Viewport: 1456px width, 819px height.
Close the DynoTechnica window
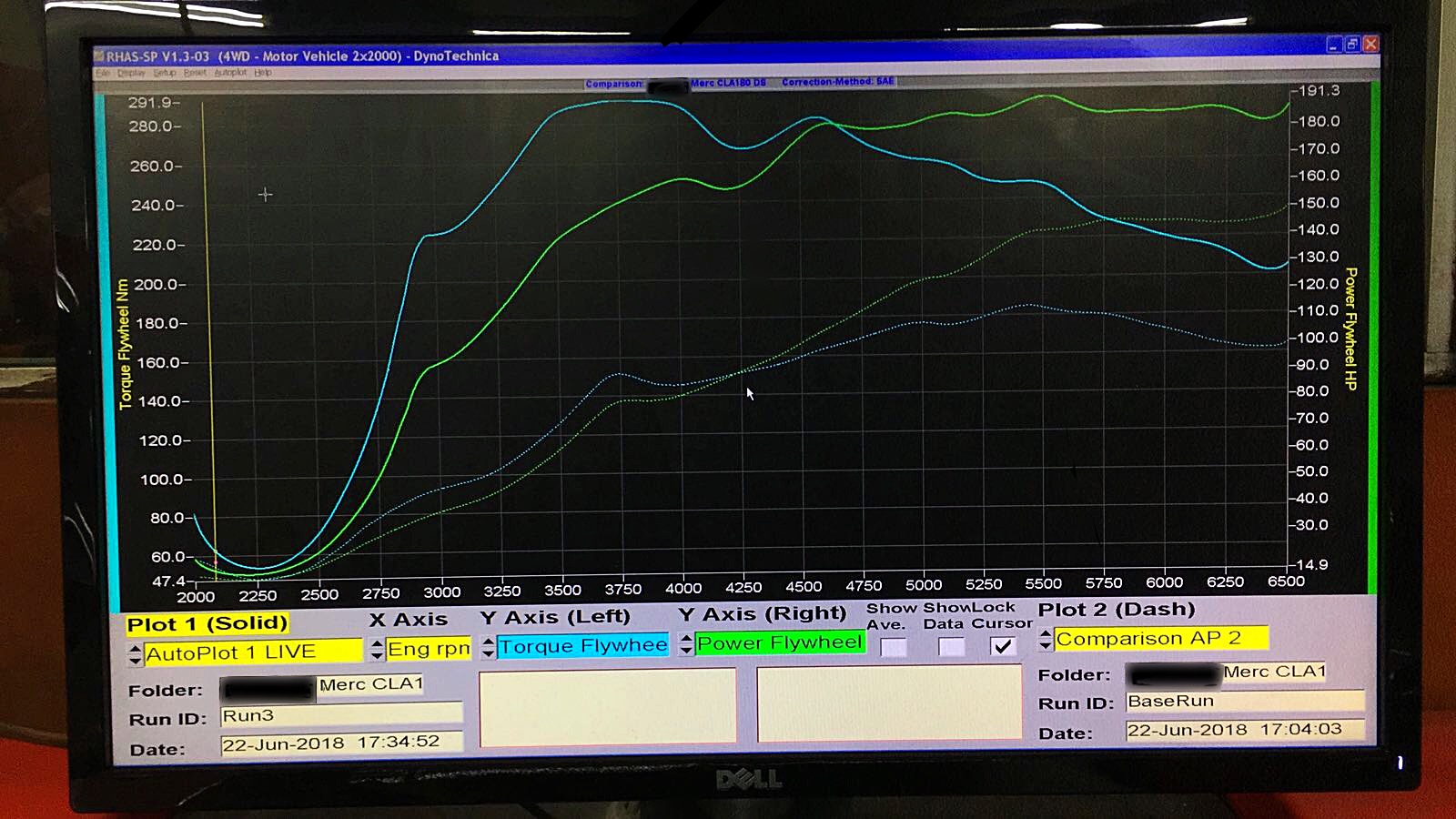tap(1370, 44)
